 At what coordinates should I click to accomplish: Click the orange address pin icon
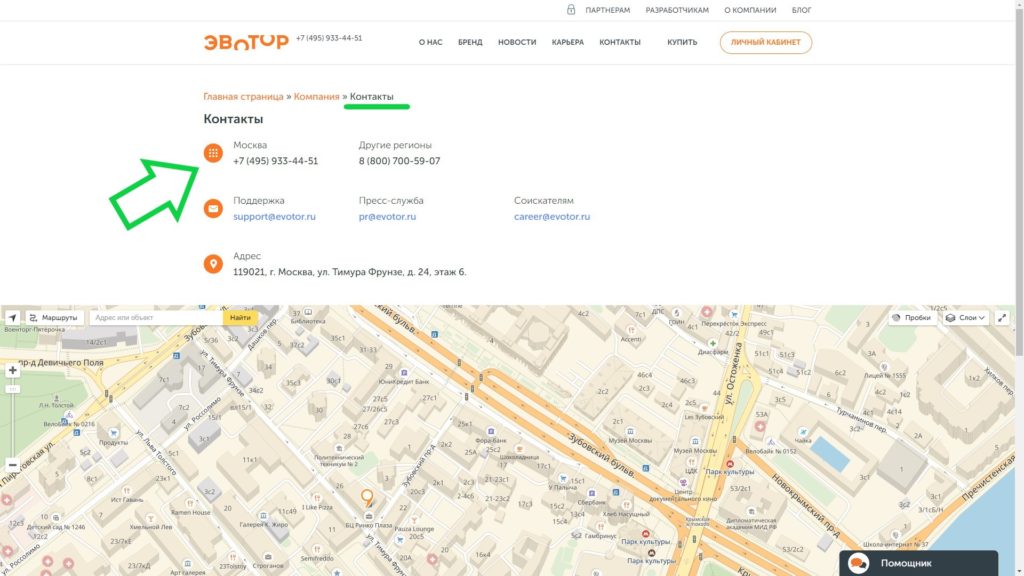pyautogui.click(x=213, y=264)
